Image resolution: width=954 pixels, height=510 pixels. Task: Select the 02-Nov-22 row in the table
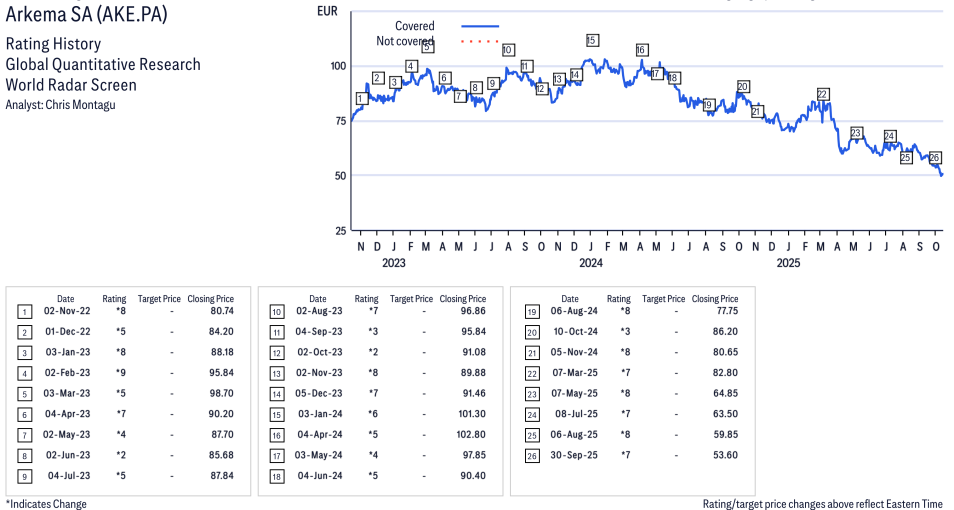[x=128, y=312]
